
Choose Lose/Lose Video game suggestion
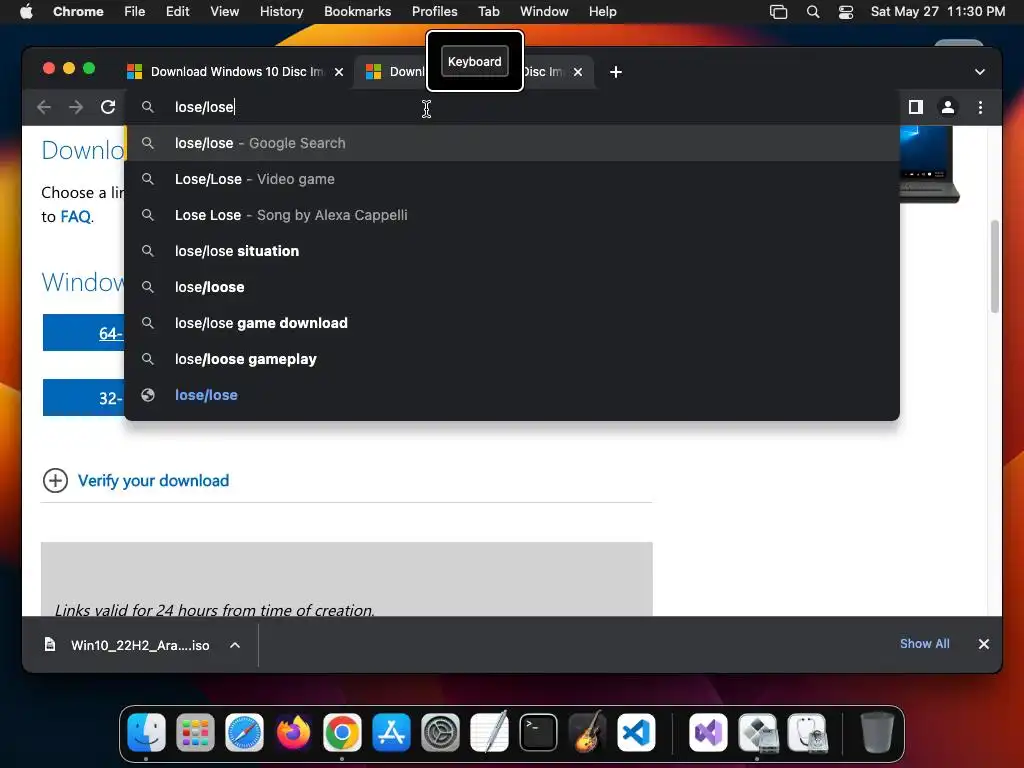point(513,179)
